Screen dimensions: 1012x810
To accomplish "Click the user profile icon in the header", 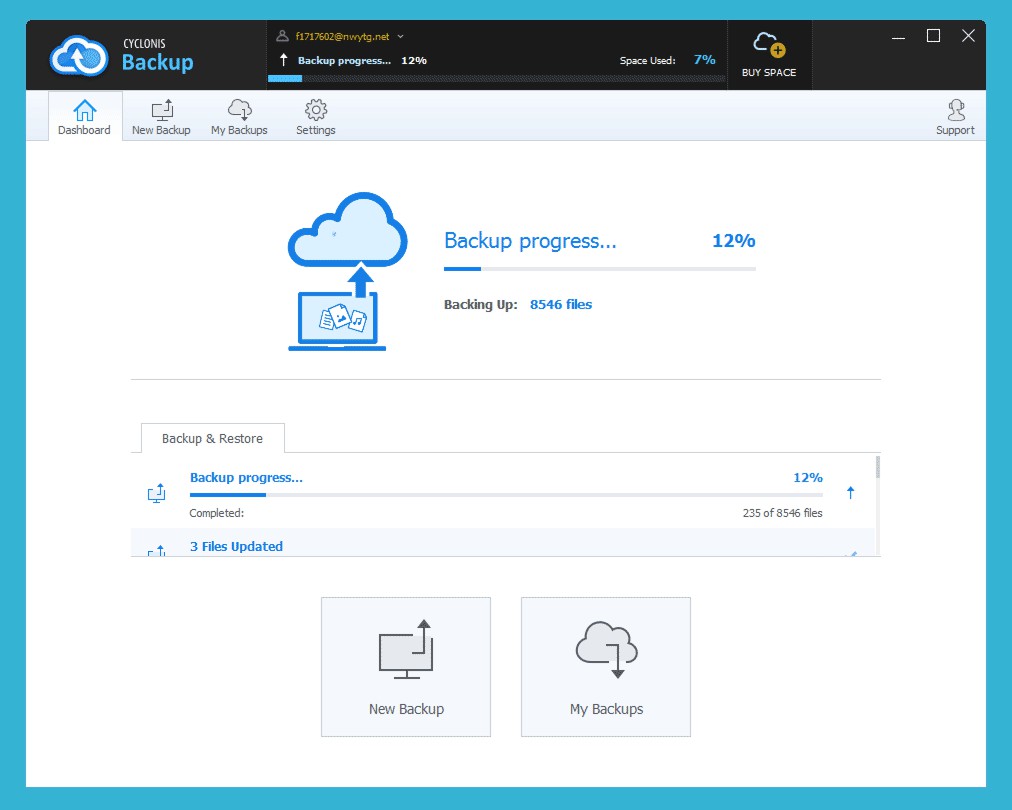I will tap(281, 34).
